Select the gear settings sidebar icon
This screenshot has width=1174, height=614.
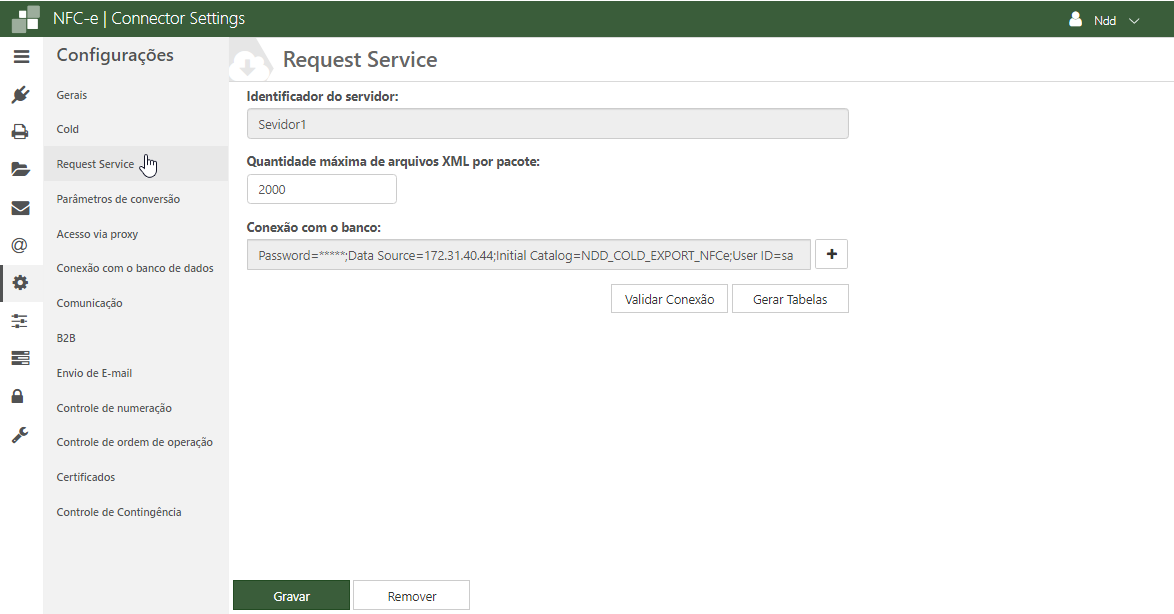pyautogui.click(x=20, y=283)
